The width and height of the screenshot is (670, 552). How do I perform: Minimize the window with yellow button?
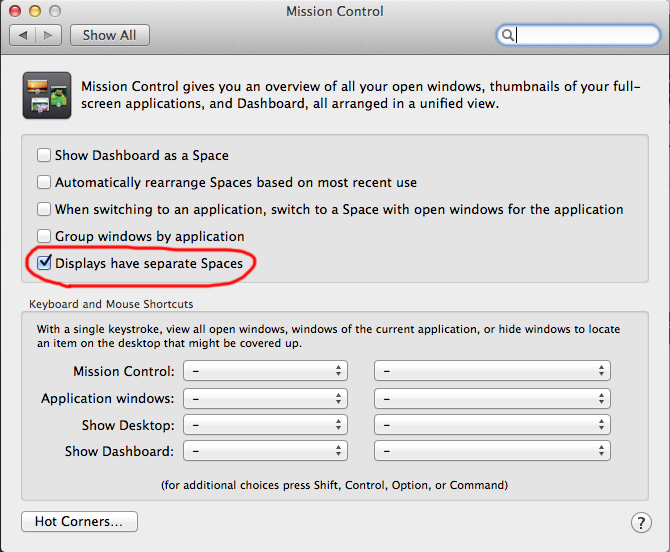pyautogui.click(x=35, y=11)
